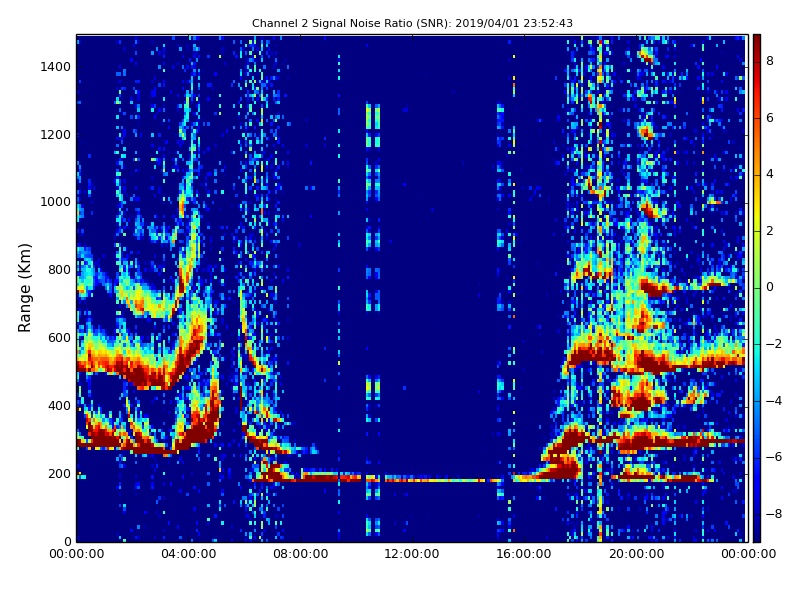Click the 600 range tick label
Viewport: 800px width, 600px height.
coord(59,338)
